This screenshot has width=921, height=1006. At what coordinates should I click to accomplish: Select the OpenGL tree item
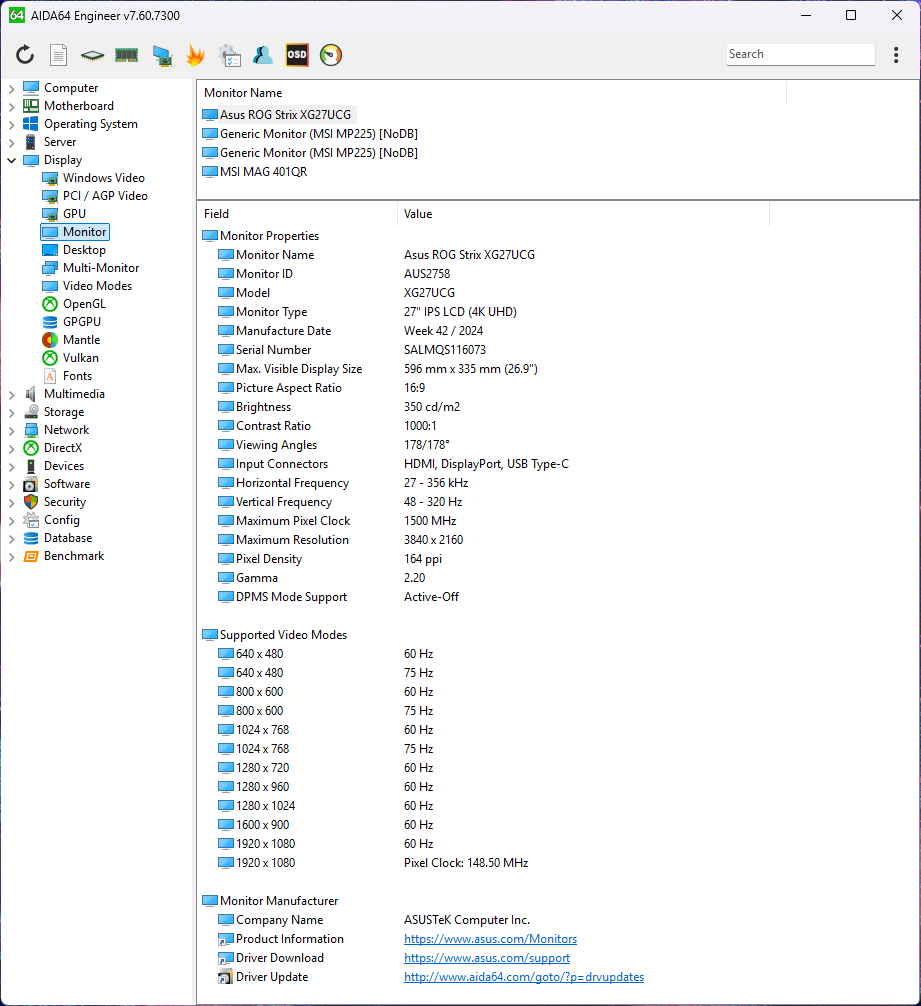pos(74,303)
